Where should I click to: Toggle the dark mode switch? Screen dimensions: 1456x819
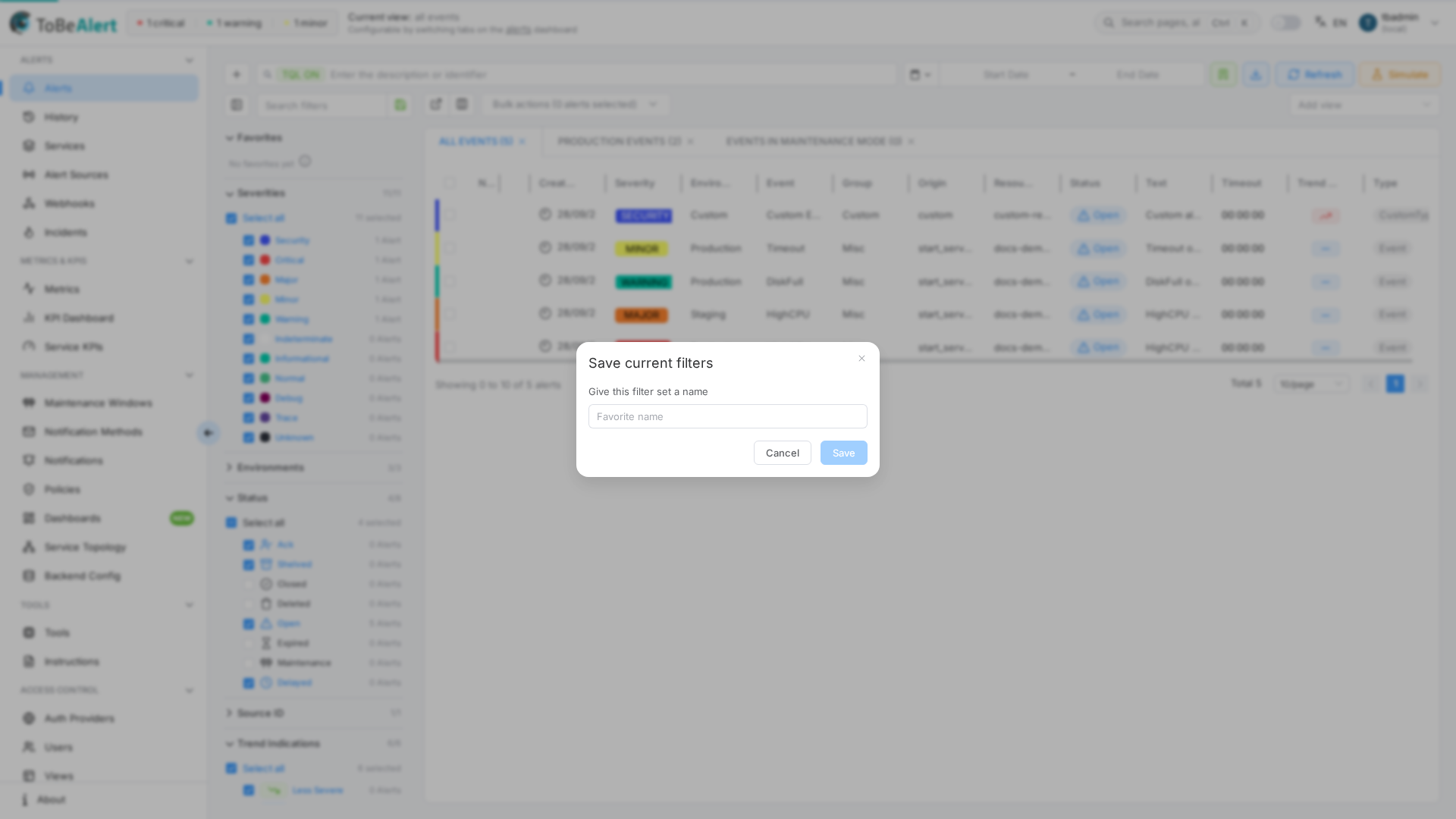(1286, 23)
